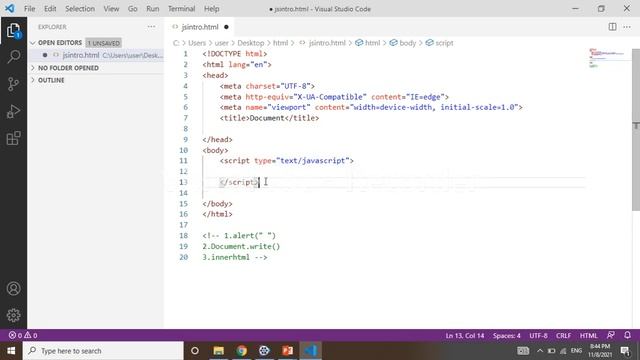Open editor more actions ellipsis
640x360 pixels.
click(627, 27)
